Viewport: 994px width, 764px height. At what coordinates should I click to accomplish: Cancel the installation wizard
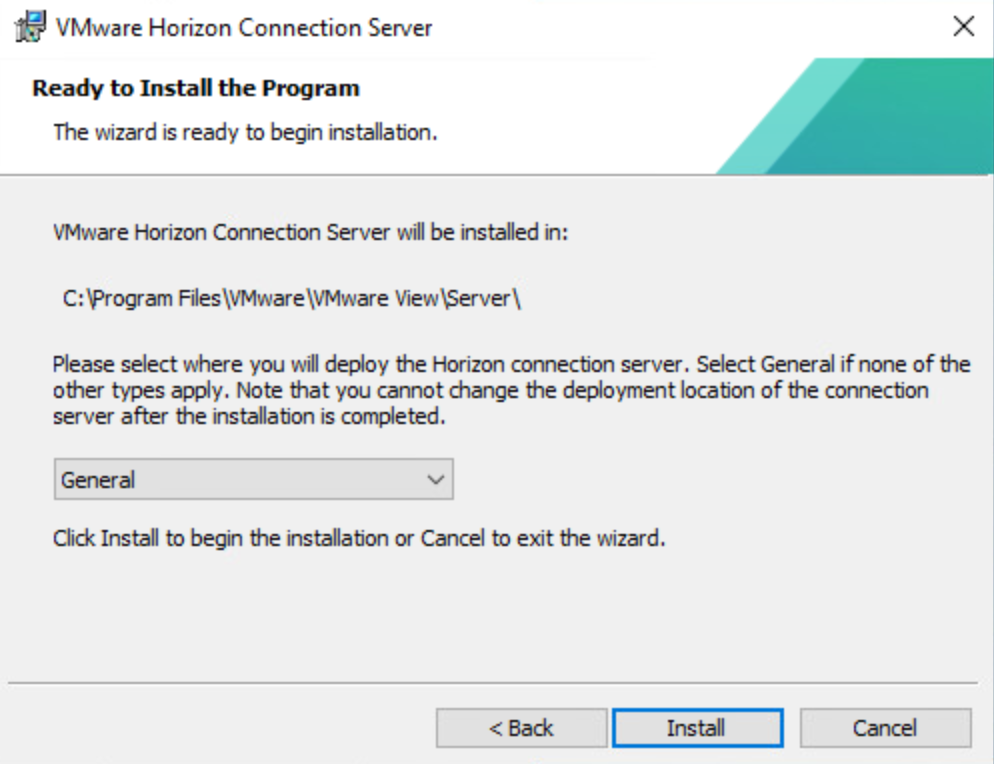(x=884, y=728)
